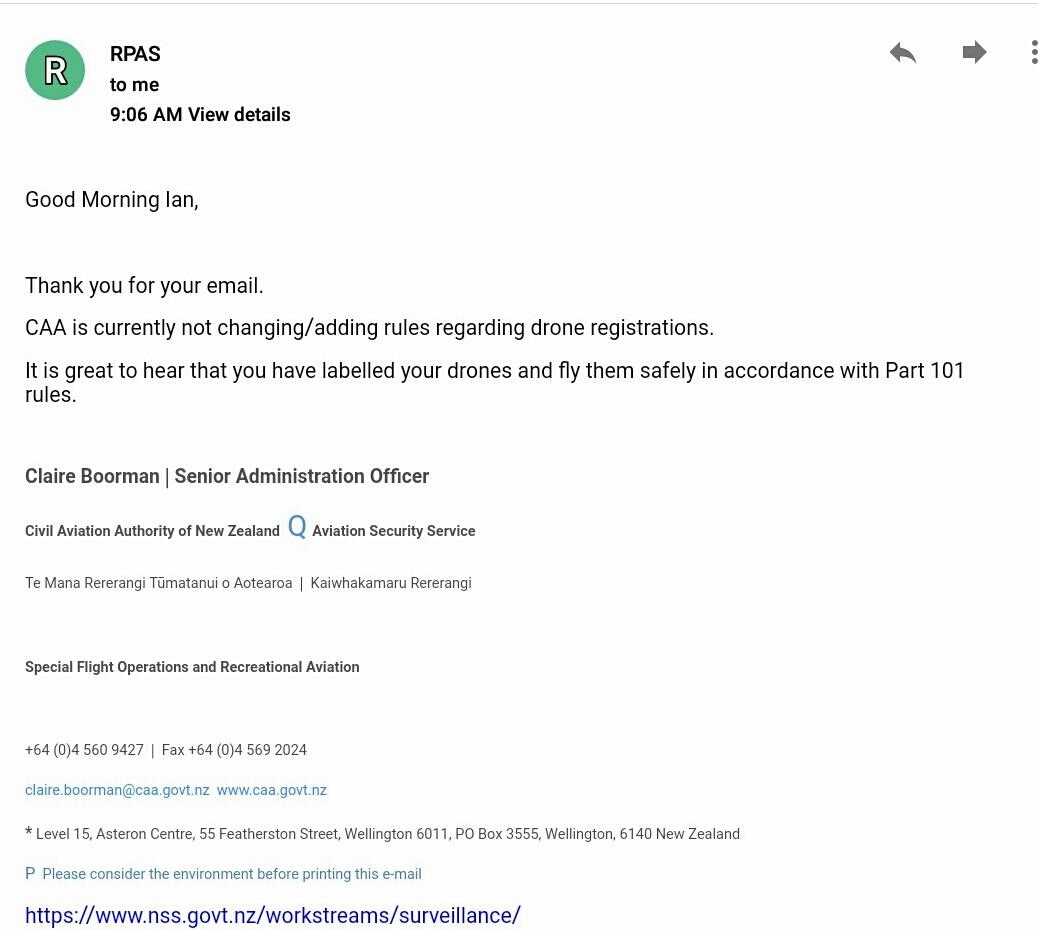Expand View details of the email
This screenshot has height=930, width=1038.
tap(239, 115)
